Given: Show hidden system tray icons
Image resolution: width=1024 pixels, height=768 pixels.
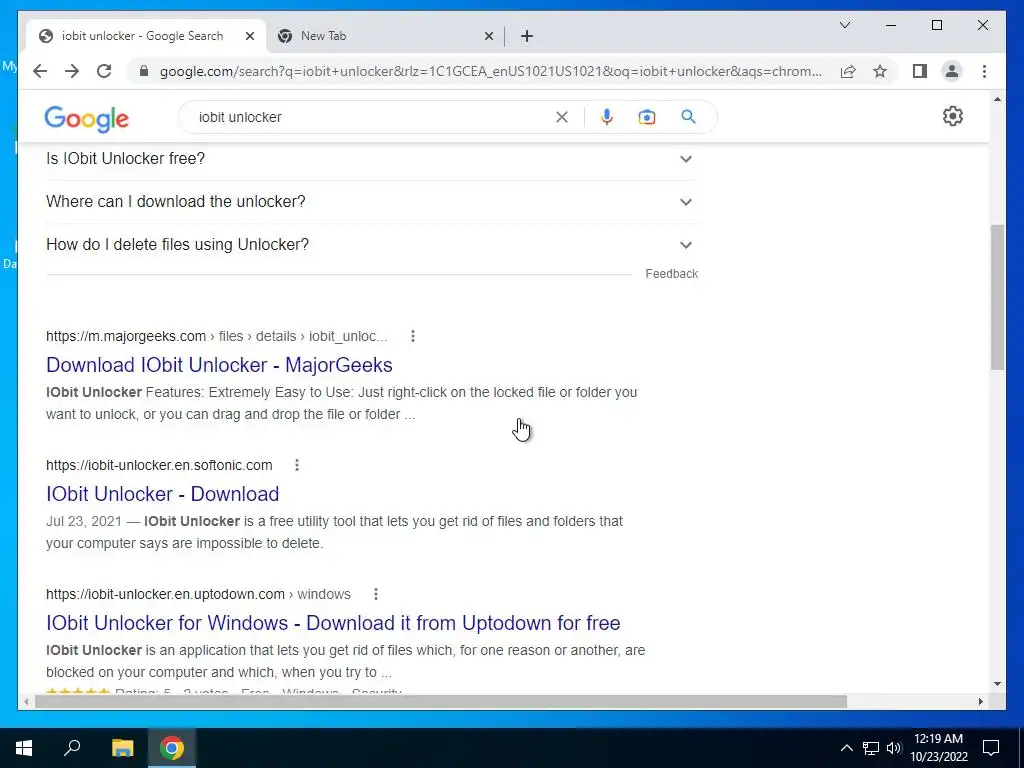Looking at the screenshot, I should (846, 748).
